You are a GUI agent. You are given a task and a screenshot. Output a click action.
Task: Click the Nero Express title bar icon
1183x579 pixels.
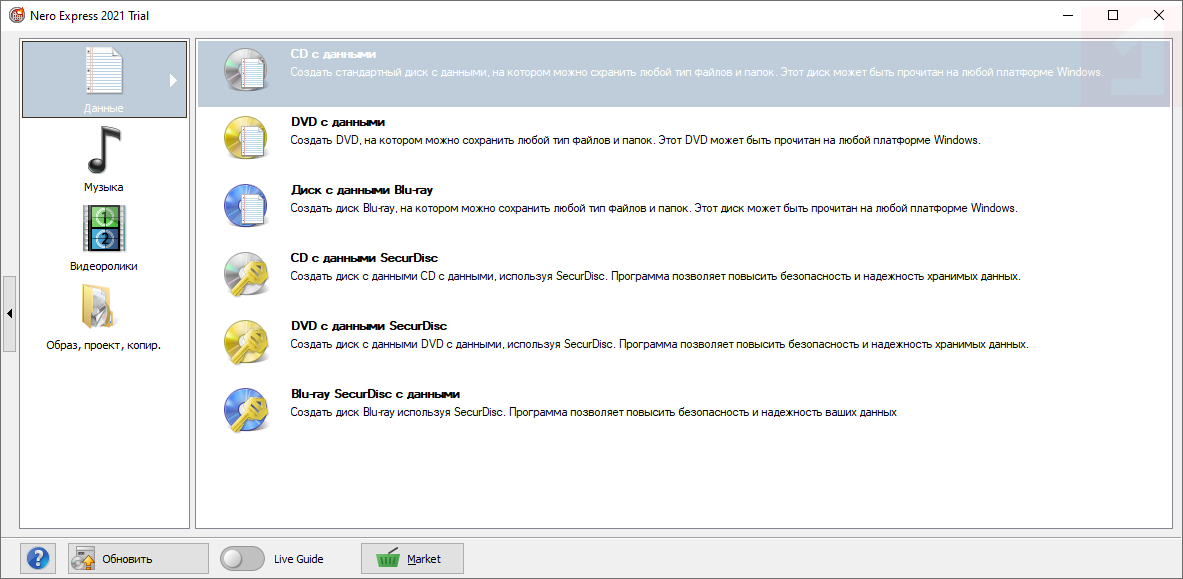pyautogui.click(x=15, y=15)
